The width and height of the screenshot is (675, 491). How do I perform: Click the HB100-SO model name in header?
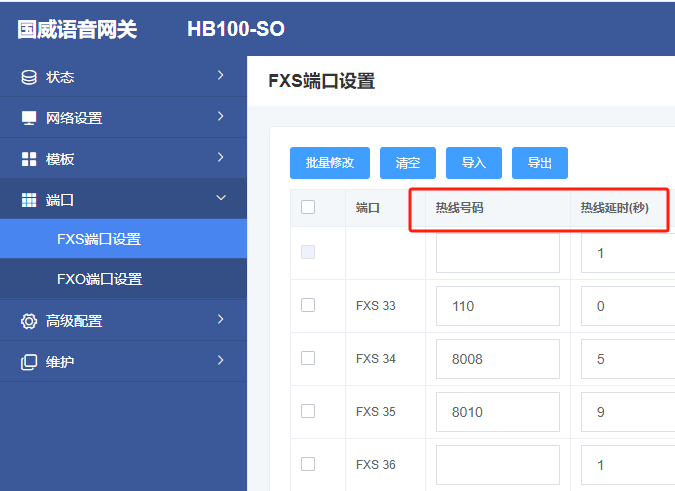click(236, 29)
